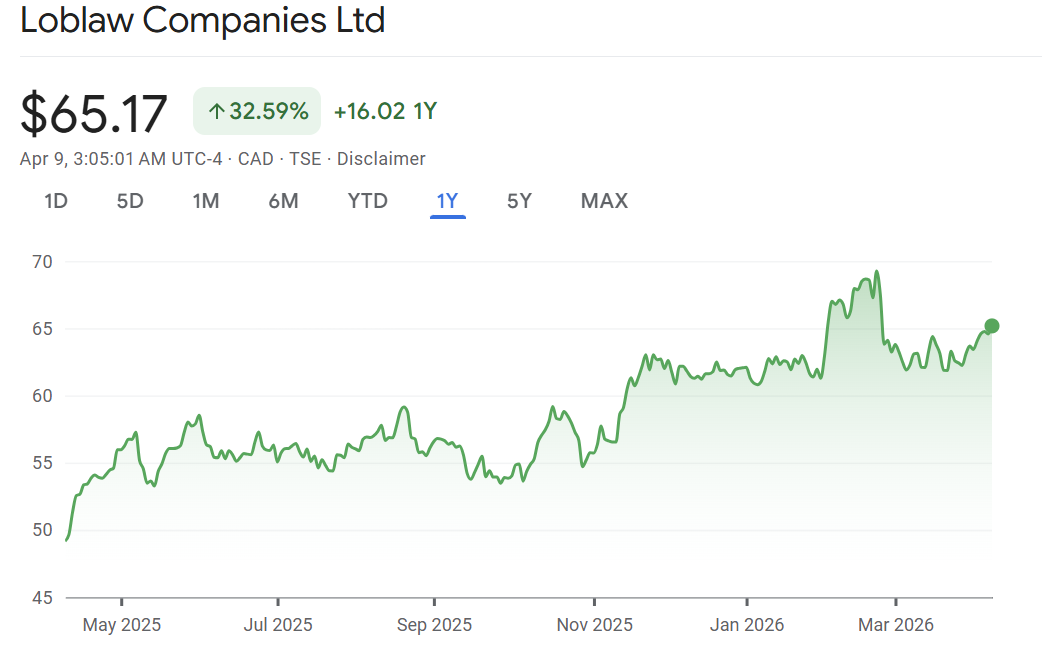Click the green current-price dot on chart
1042x646 pixels.
pyautogui.click(x=992, y=326)
